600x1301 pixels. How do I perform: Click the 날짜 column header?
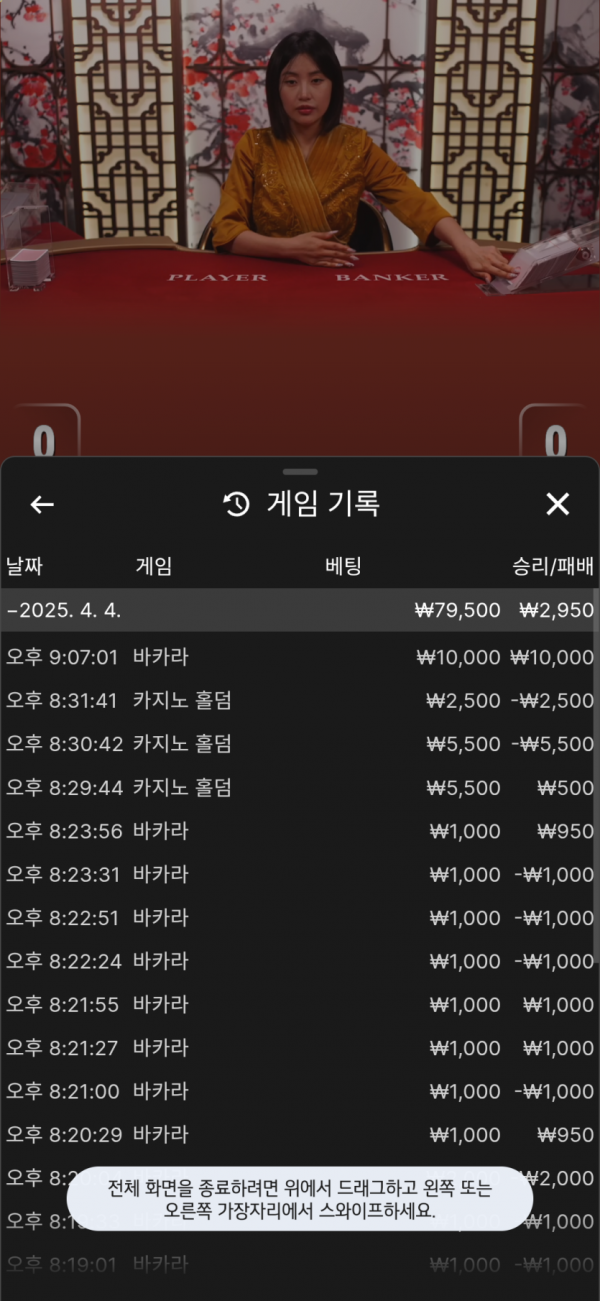(27, 567)
